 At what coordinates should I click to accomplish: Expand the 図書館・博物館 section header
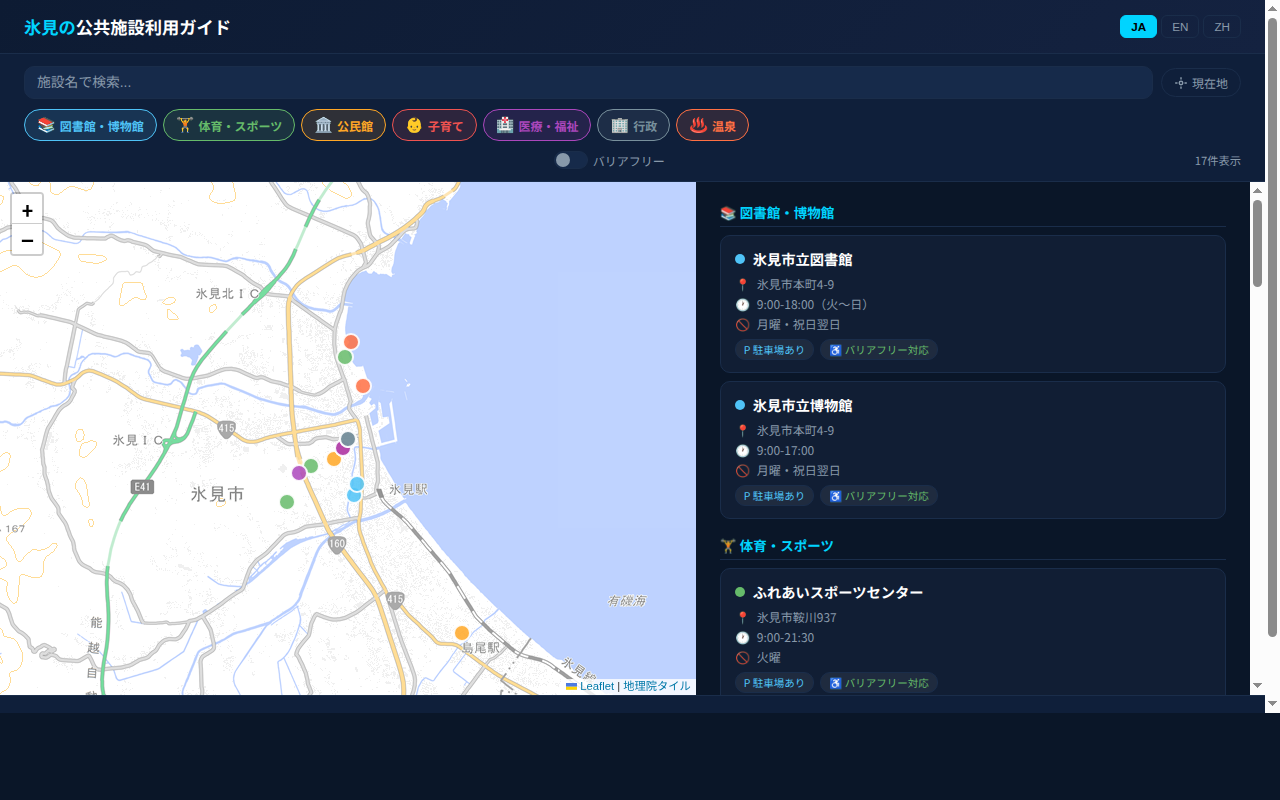coord(778,213)
